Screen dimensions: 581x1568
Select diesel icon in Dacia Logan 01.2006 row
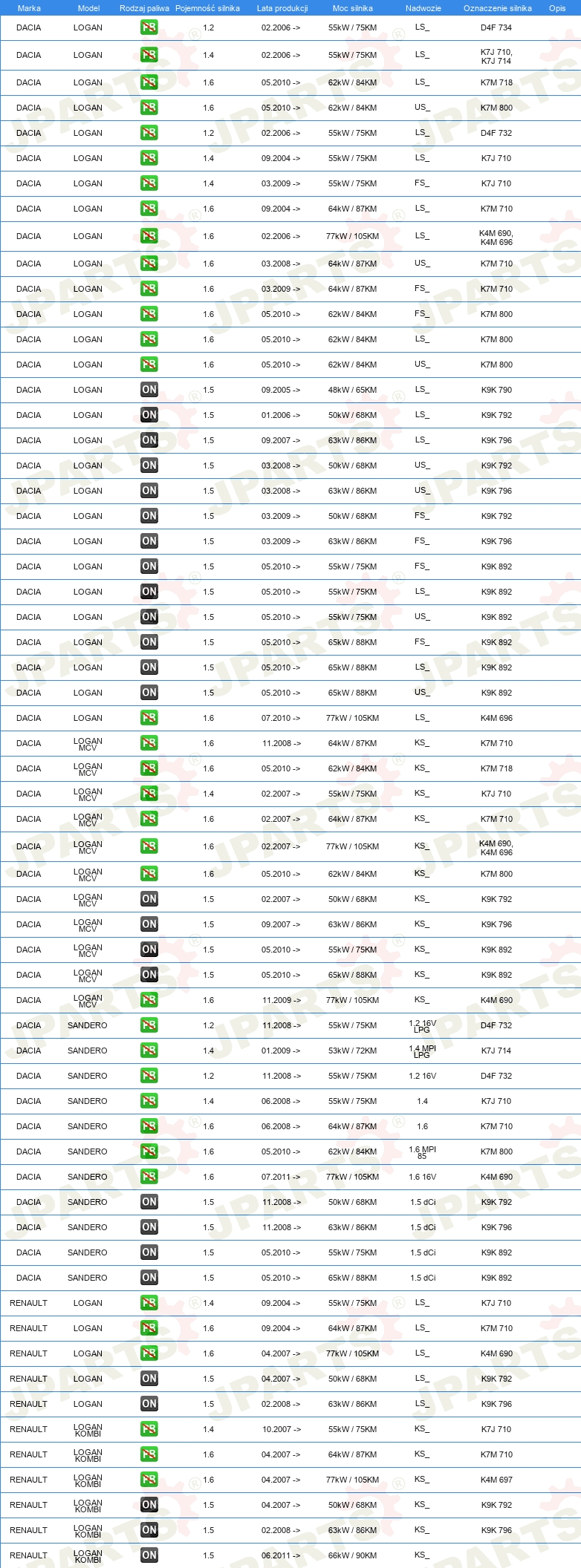[149, 415]
